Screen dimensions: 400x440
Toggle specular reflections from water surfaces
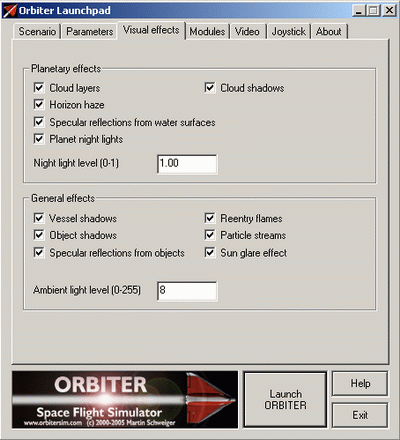click(x=39, y=122)
